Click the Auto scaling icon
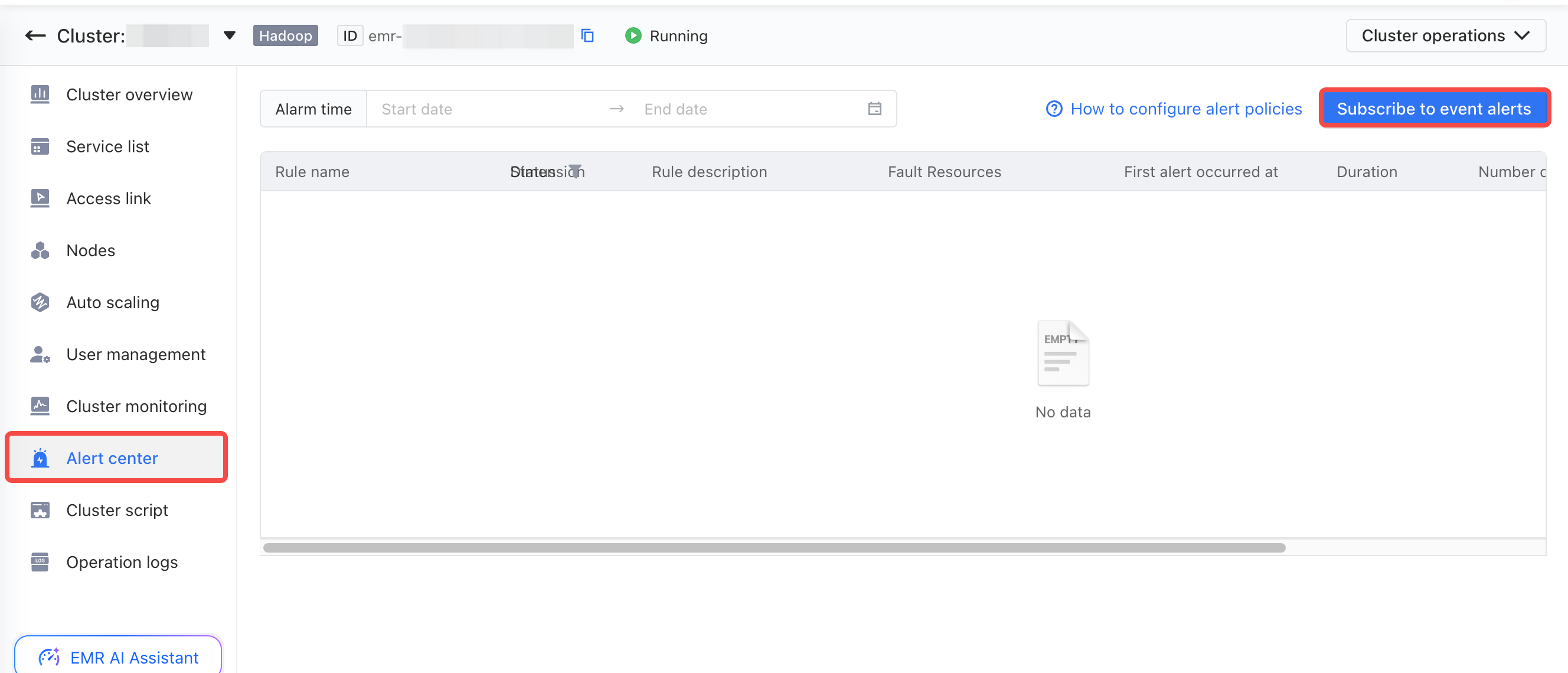 coord(40,302)
